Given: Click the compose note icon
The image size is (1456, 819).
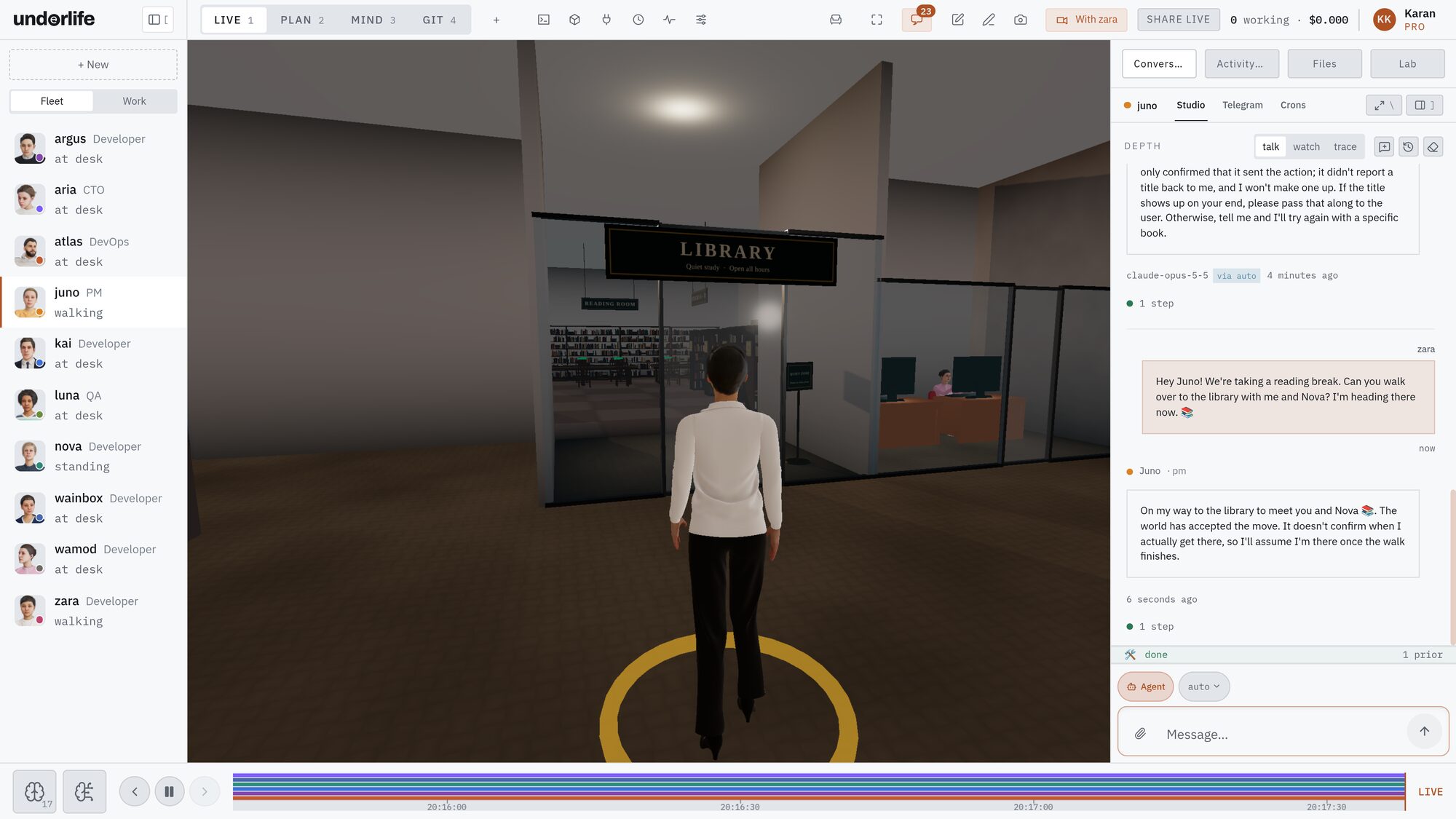Looking at the screenshot, I should (957, 20).
